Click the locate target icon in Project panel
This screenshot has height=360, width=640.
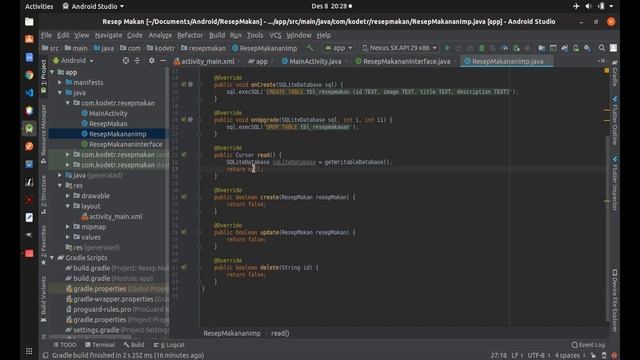click(x=126, y=60)
